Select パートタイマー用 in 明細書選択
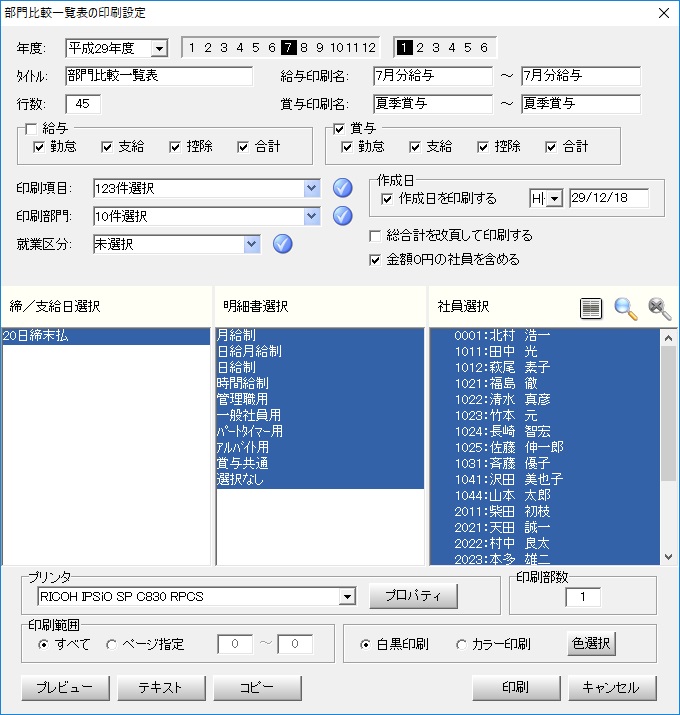680x715 pixels. (320, 431)
